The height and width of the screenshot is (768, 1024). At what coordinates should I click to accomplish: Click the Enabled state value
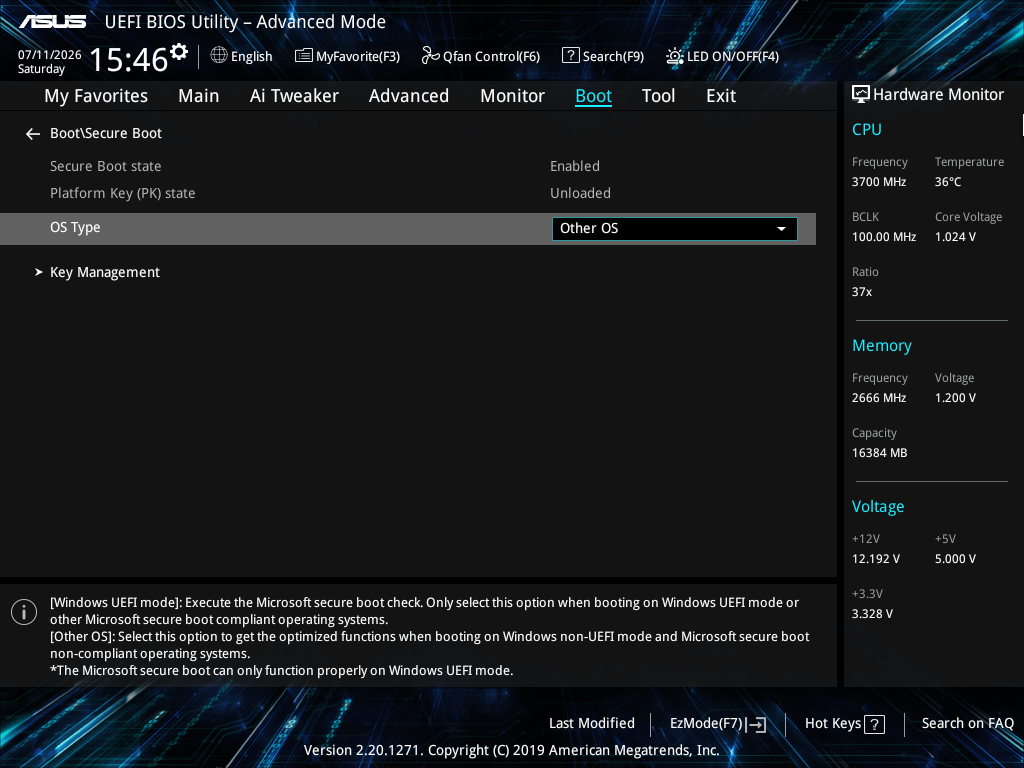click(x=575, y=166)
